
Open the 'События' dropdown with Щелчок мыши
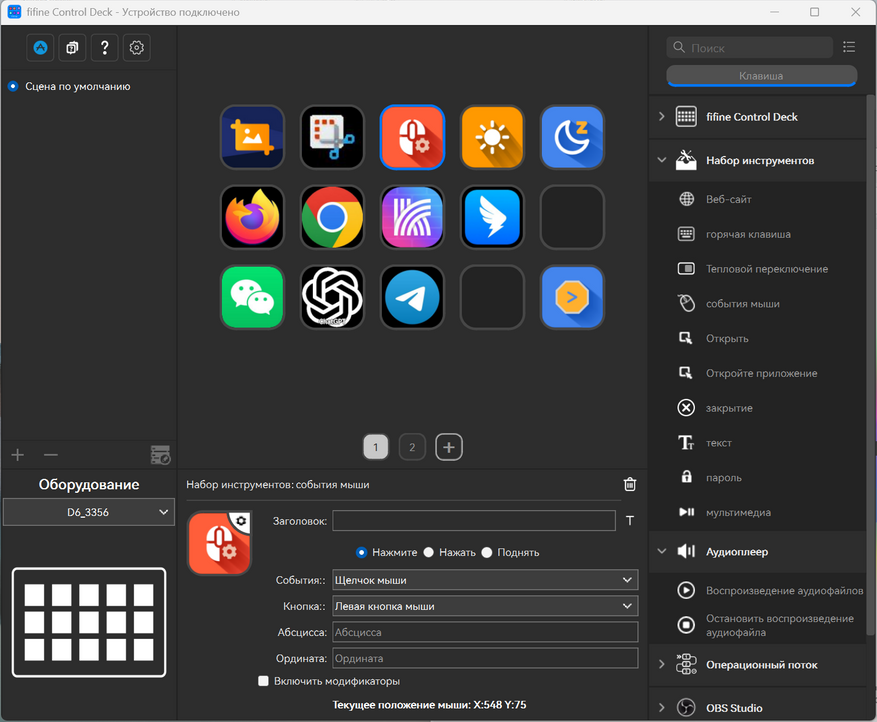484,580
